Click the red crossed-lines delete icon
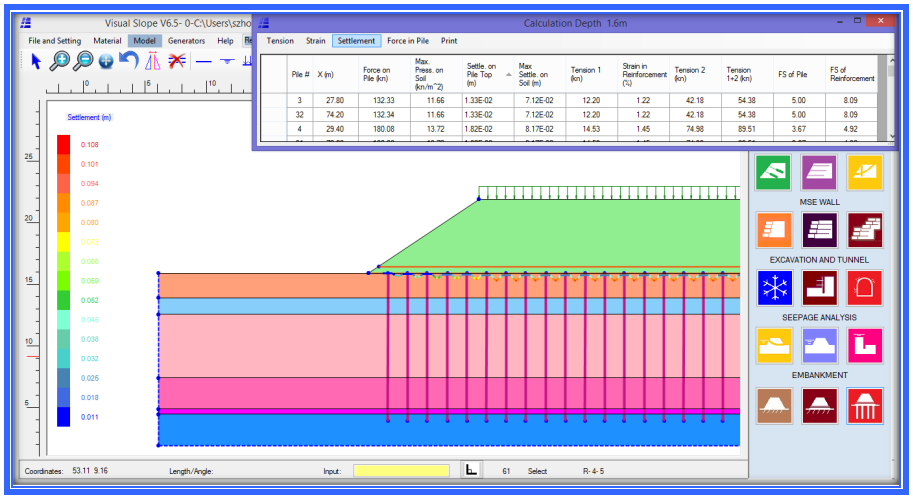Screen dimensions: 913x499 point(177,61)
